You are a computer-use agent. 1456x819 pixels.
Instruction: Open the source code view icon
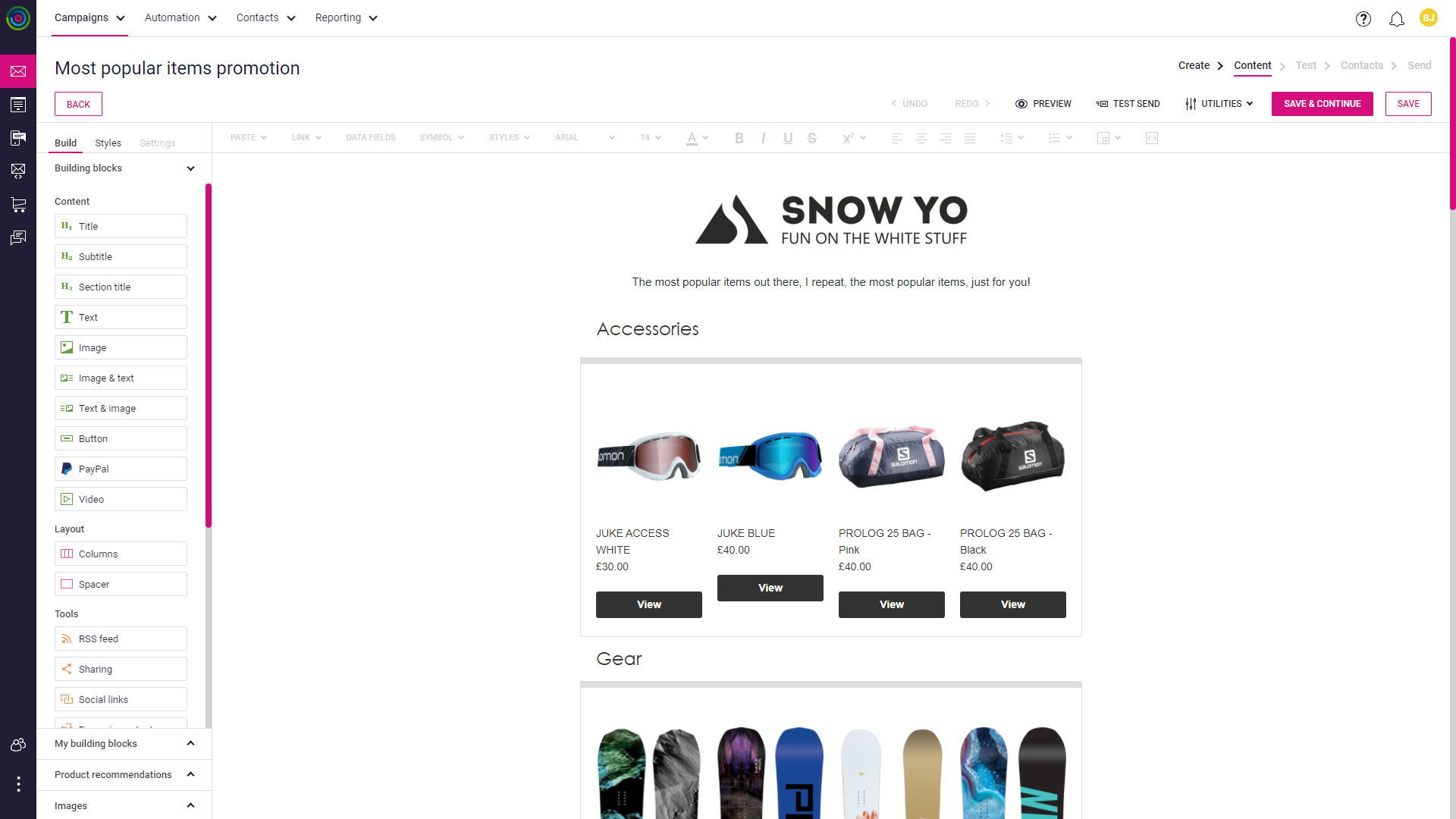click(x=1152, y=138)
